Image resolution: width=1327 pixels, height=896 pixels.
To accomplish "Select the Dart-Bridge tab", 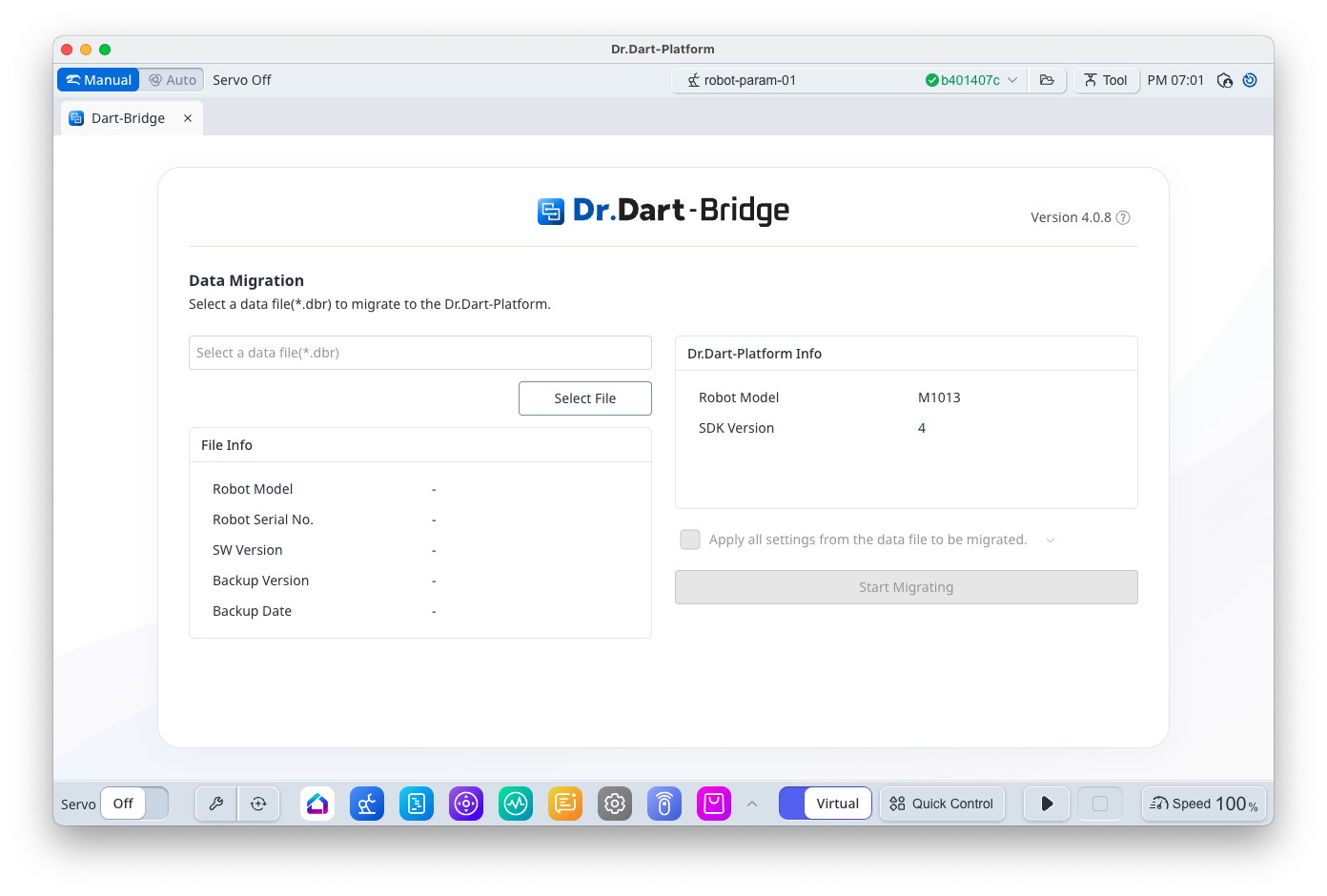I will [128, 118].
